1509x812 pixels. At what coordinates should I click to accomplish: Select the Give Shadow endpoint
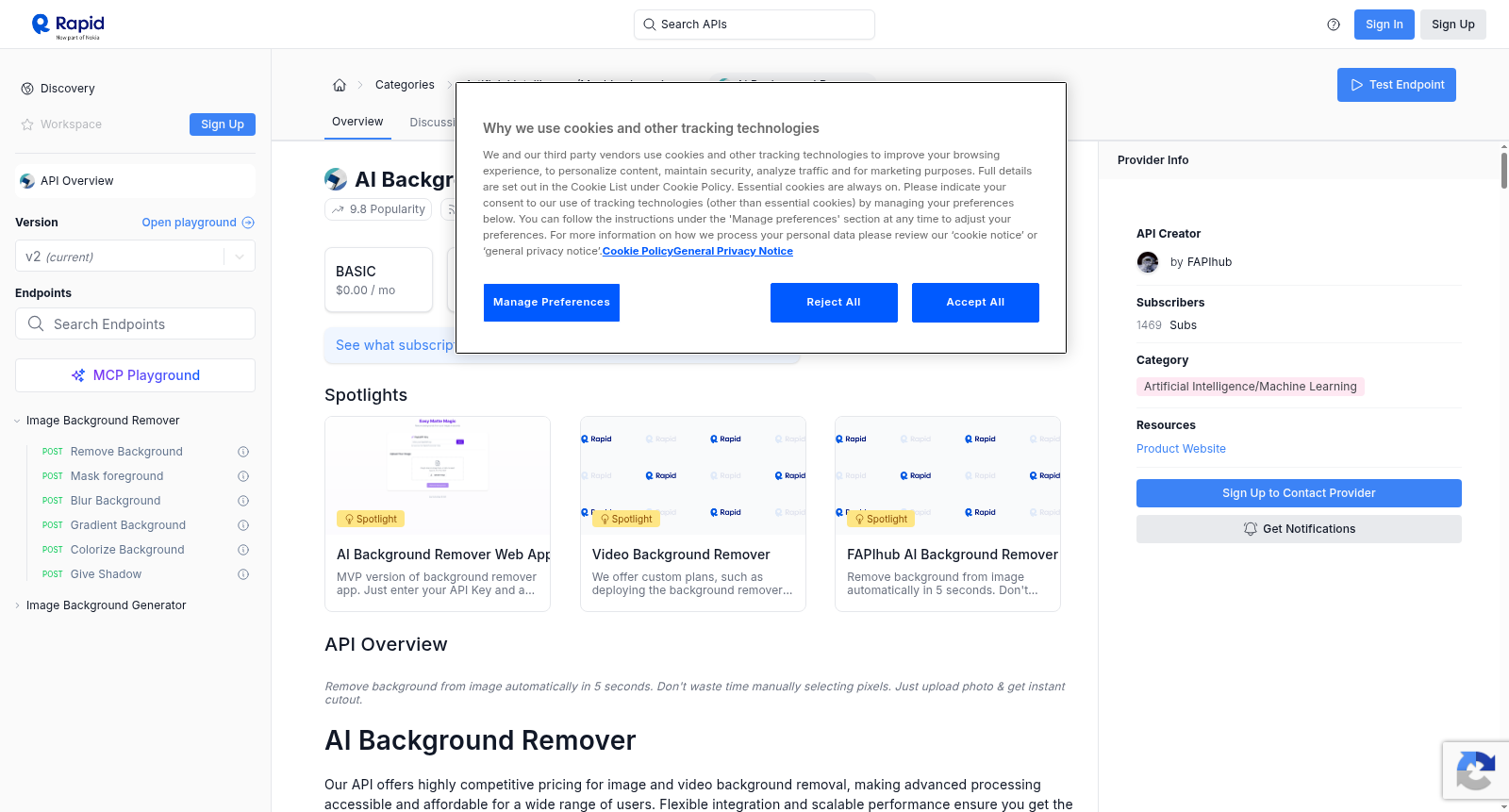[x=106, y=574]
